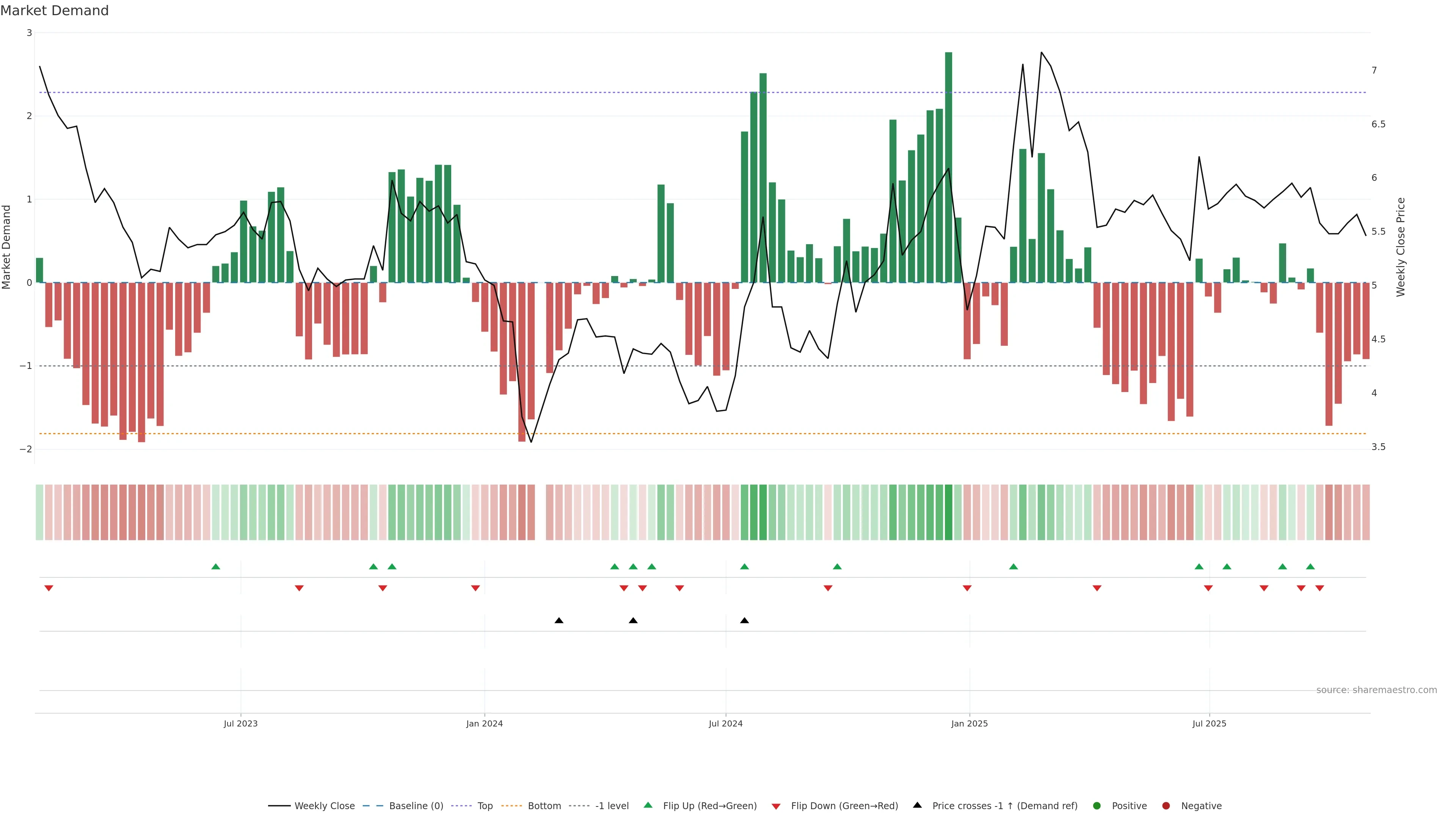Click the black triangle Price crosses legend icon
Screen dimensions: 1456x819
click(x=917, y=805)
